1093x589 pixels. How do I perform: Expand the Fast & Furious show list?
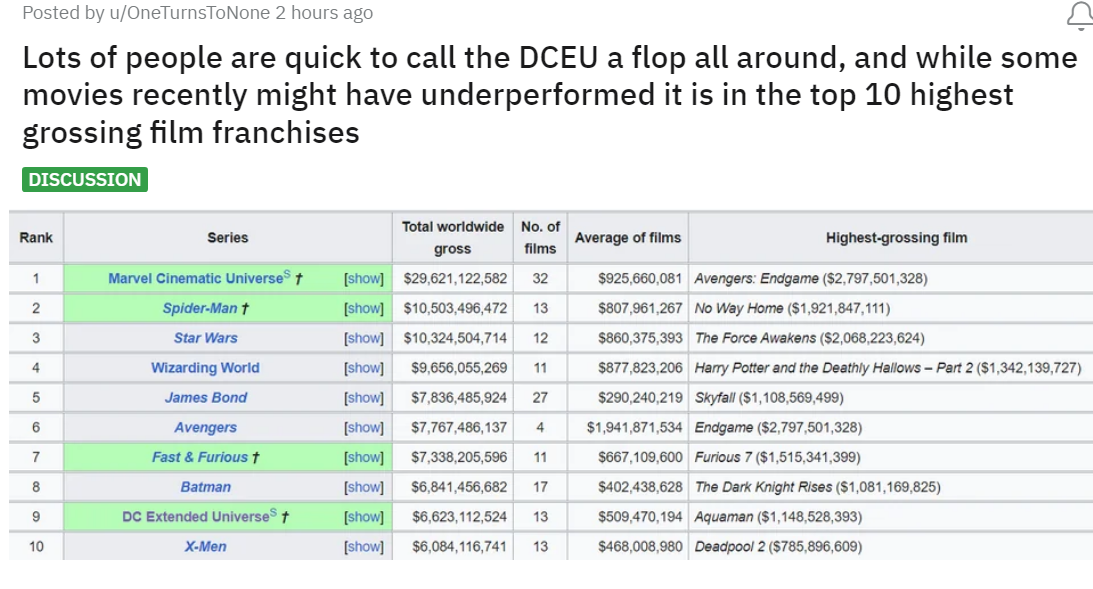pyautogui.click(x=363, y=457)
